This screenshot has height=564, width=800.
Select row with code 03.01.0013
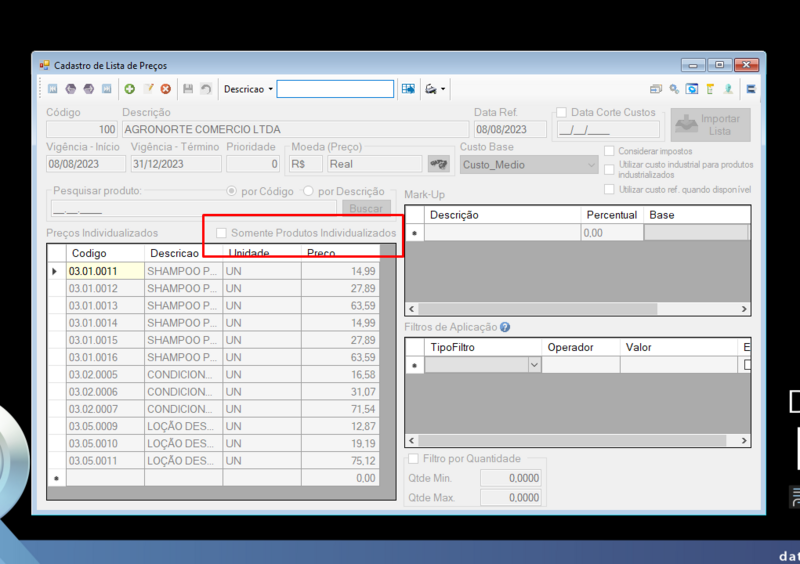(214, 306)
